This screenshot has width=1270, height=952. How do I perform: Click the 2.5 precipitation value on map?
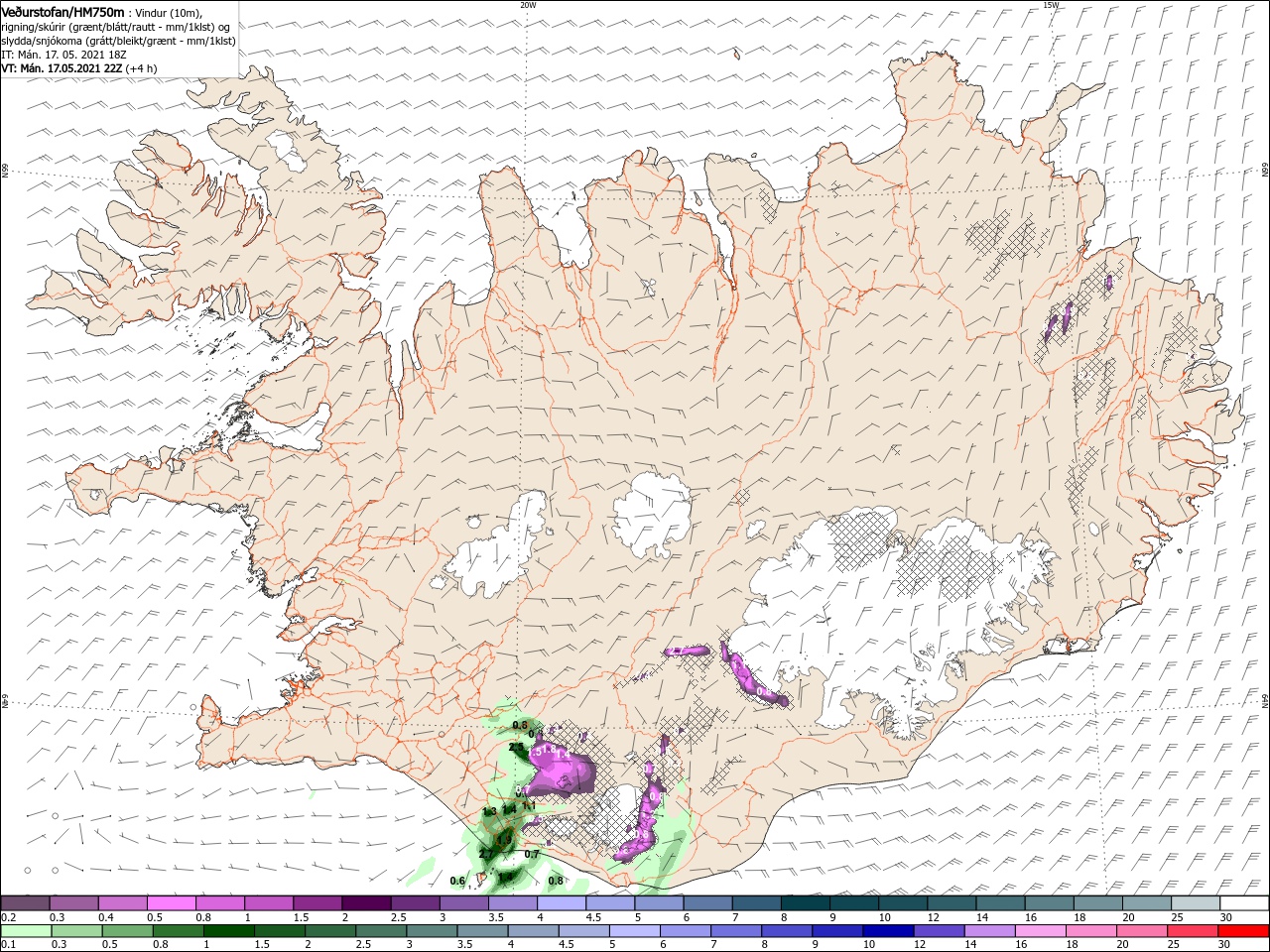(x=516, y=746)
